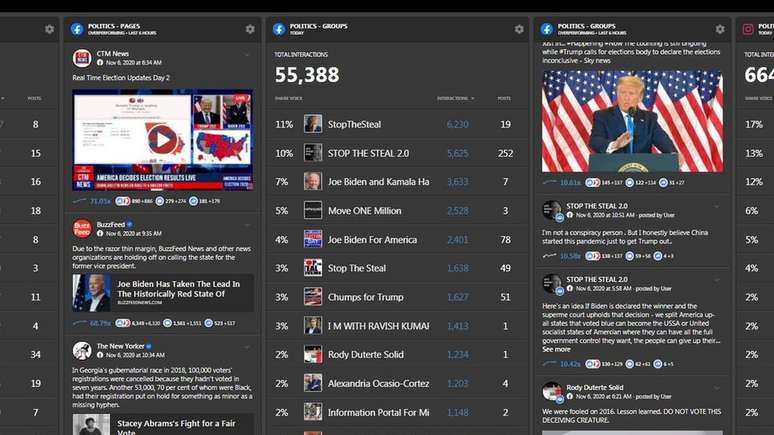Click 71.01x overperforming score on CTM News post
The image size is (774, 435).
pos(100,201)
